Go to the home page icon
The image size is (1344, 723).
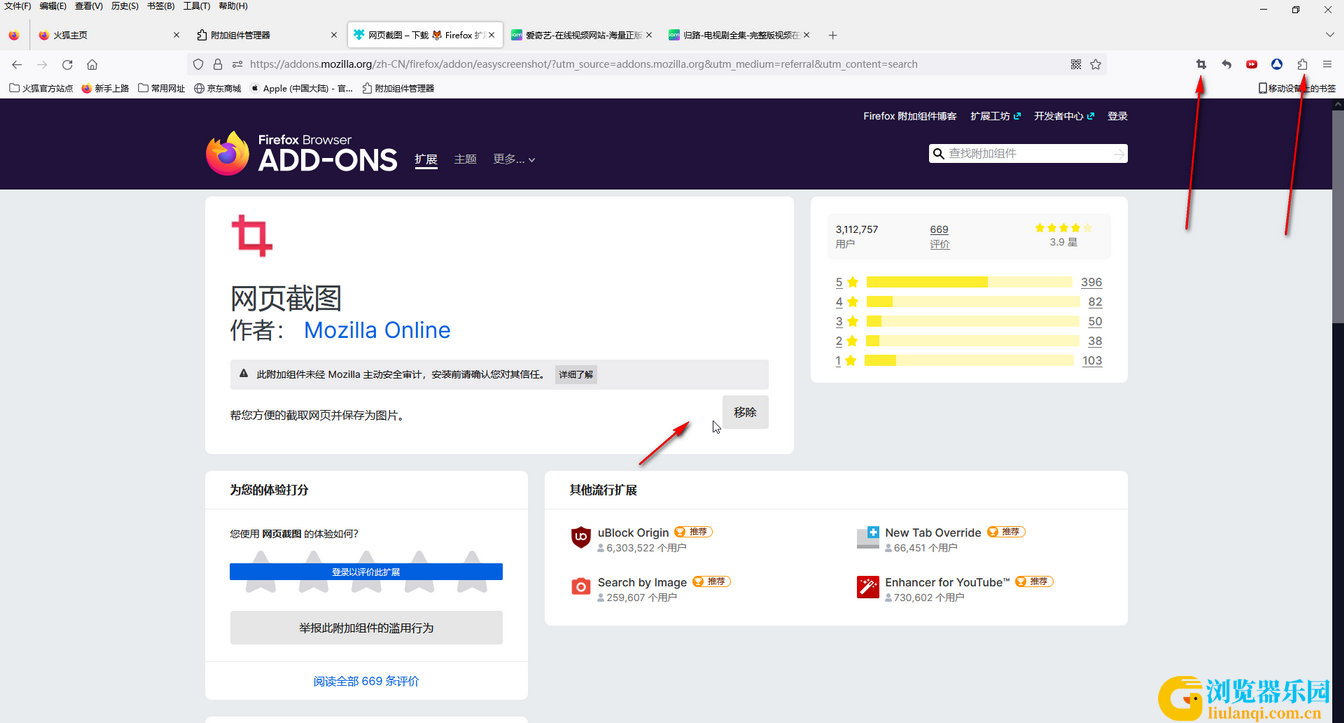coord(92,64)
